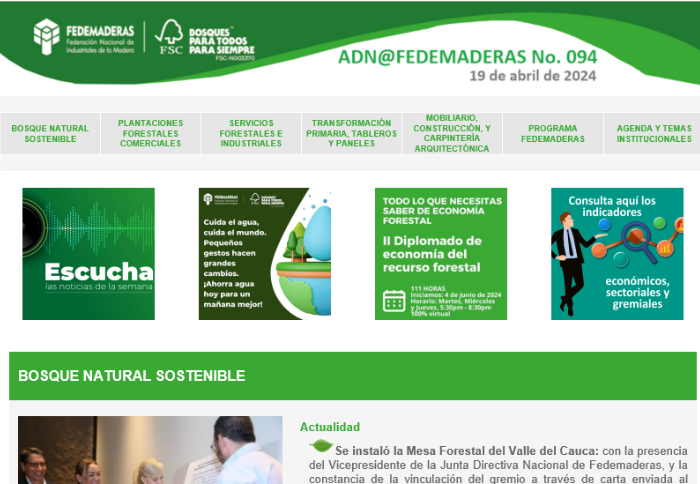The image size is (700, 484).
Task: Open the Programa Fedemaderas section
Action: tap(552, 134)
